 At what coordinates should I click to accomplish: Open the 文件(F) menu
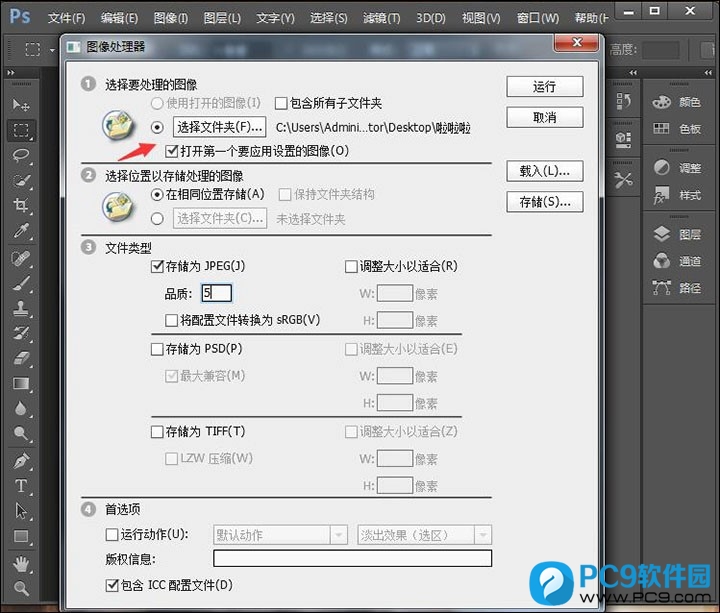click(x=67, y=18)
